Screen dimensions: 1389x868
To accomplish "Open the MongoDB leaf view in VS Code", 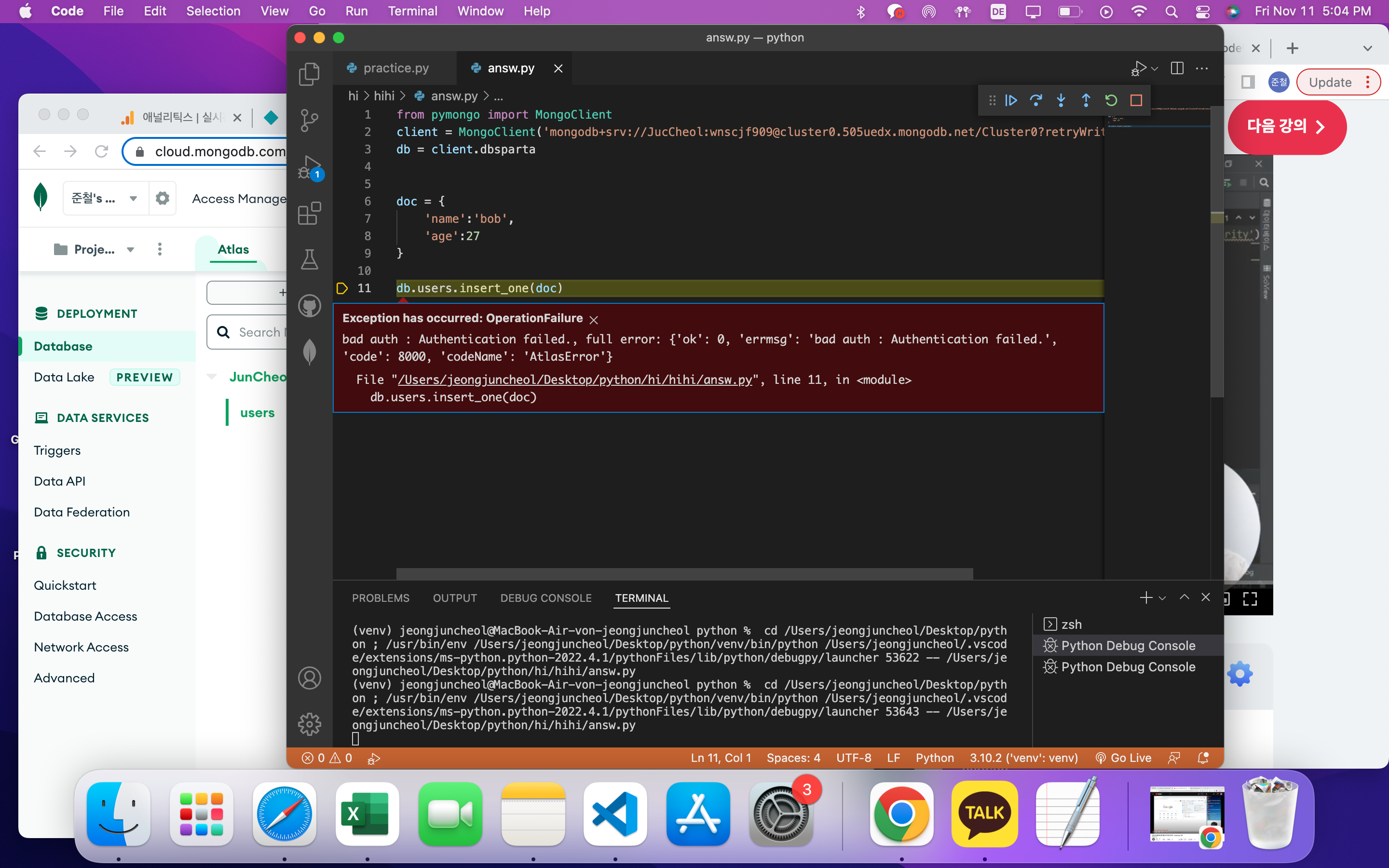I will [x=309, y=352].
